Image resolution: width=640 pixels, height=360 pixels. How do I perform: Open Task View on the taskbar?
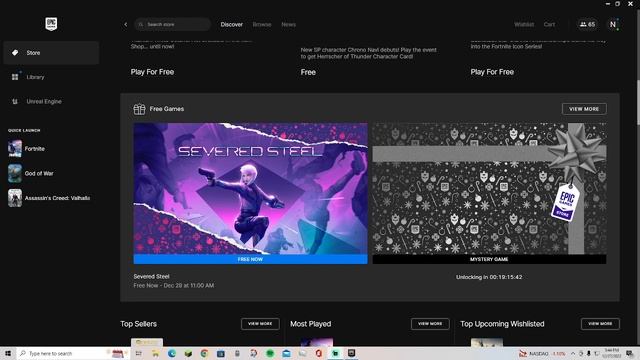138,353
